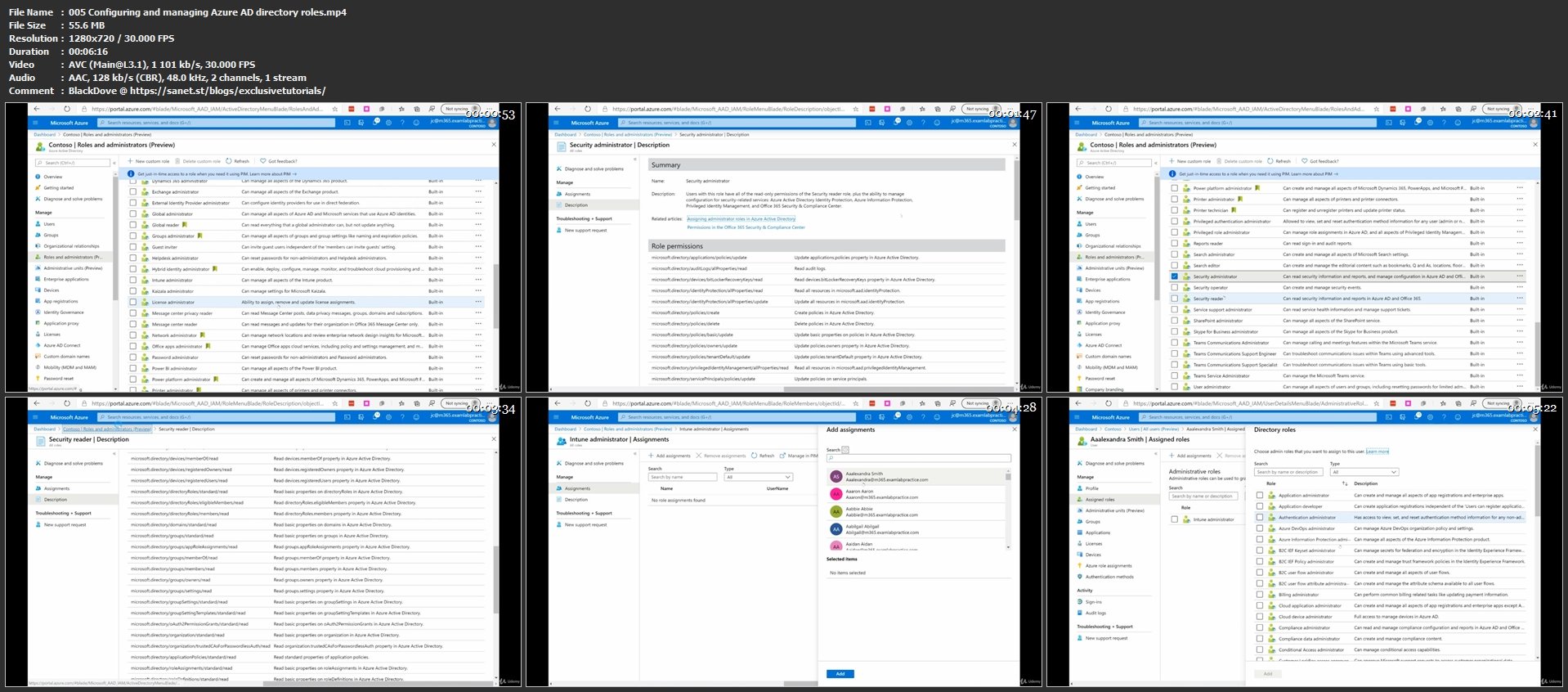Click Remove assignments X icon in 00:04:28 frame

tap(699, 456)
